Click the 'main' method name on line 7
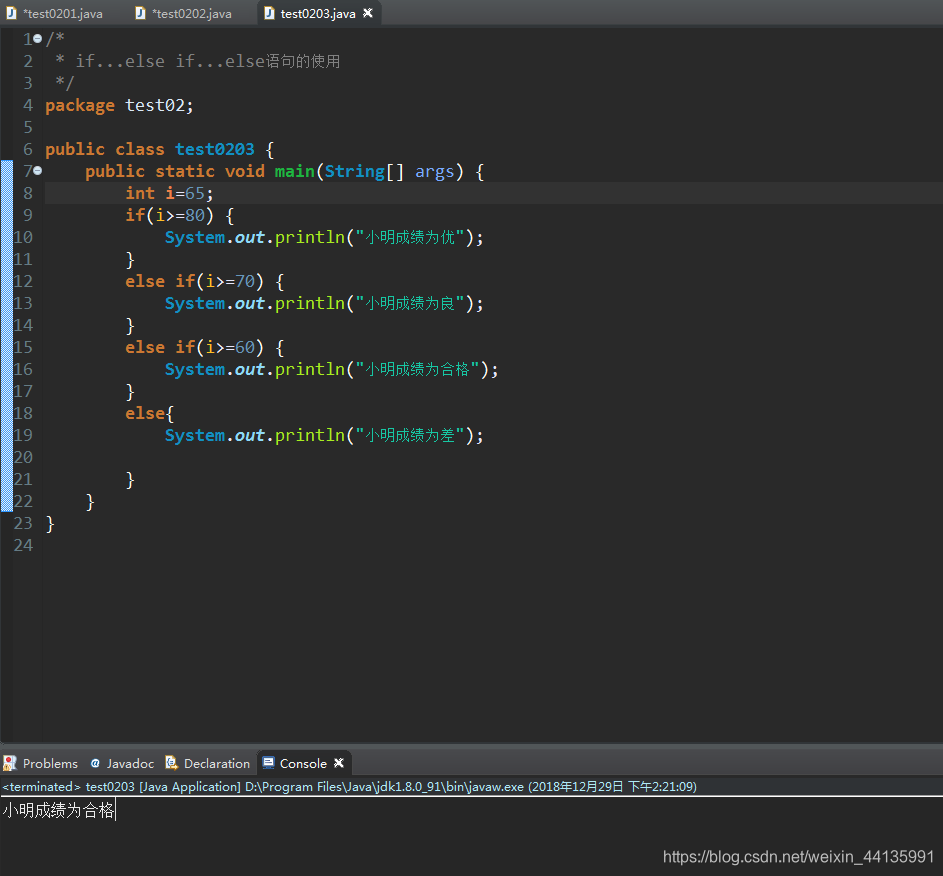943x876 pixels. (x=295, y=171)
